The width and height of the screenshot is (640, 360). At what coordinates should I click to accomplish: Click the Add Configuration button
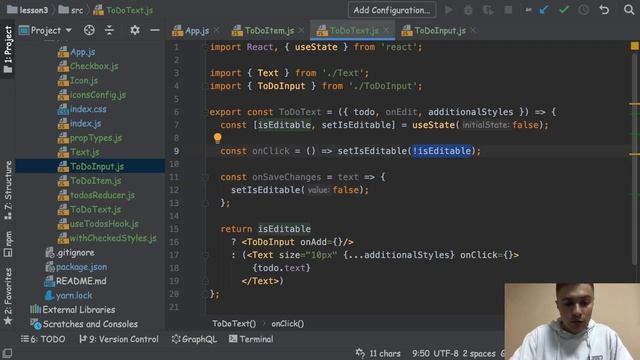coord(392,10)
